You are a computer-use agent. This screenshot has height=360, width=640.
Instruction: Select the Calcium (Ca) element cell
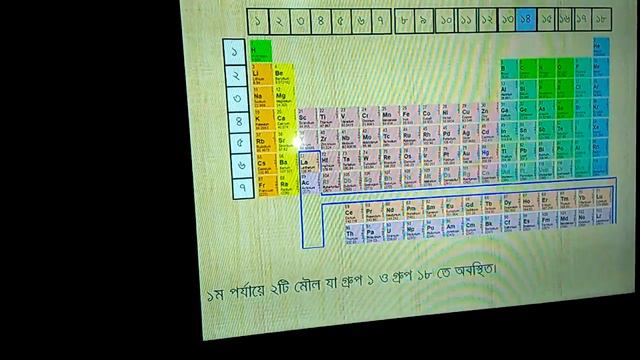286,120
